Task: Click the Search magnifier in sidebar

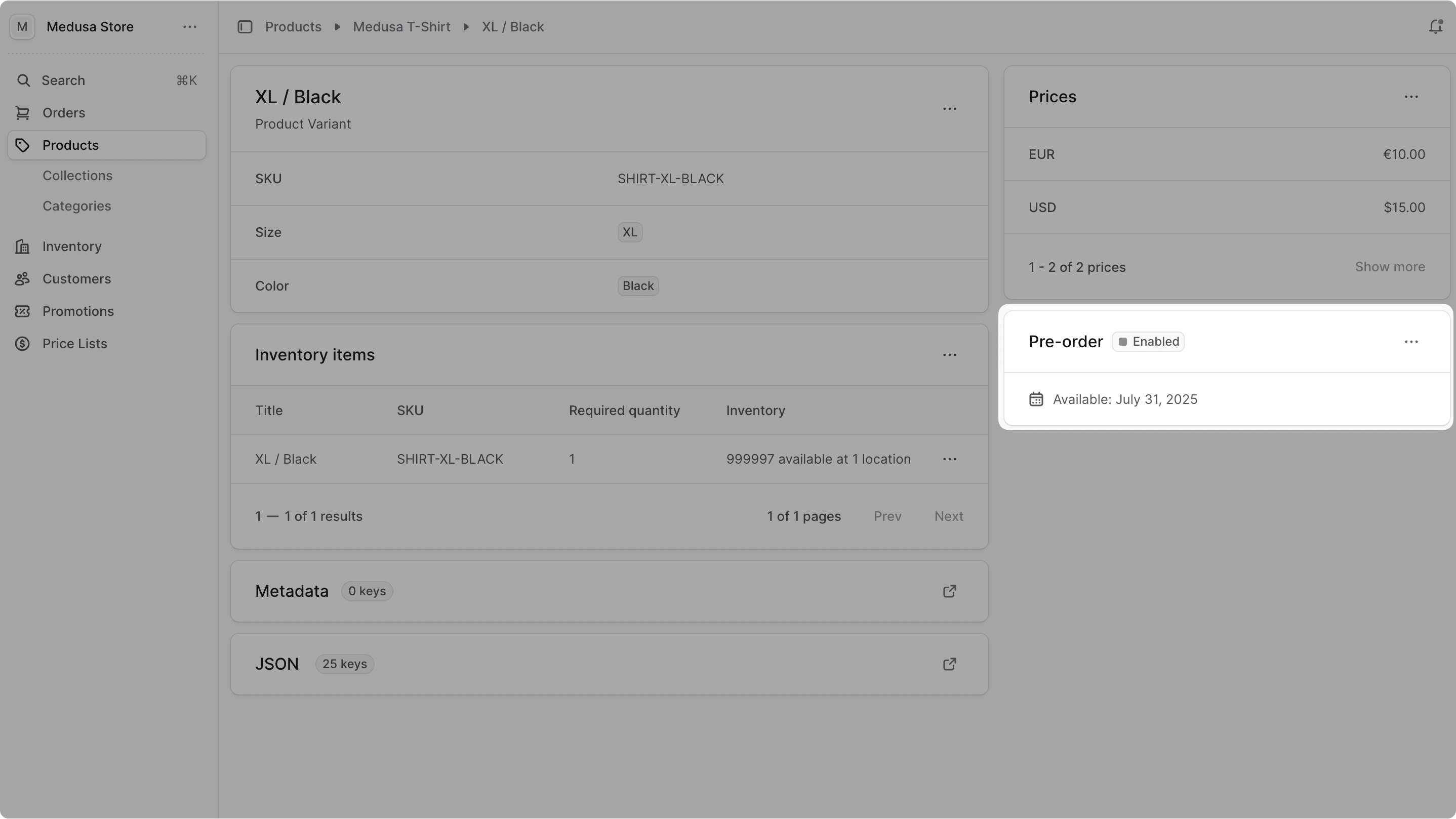Action: (x=24, y=80)
